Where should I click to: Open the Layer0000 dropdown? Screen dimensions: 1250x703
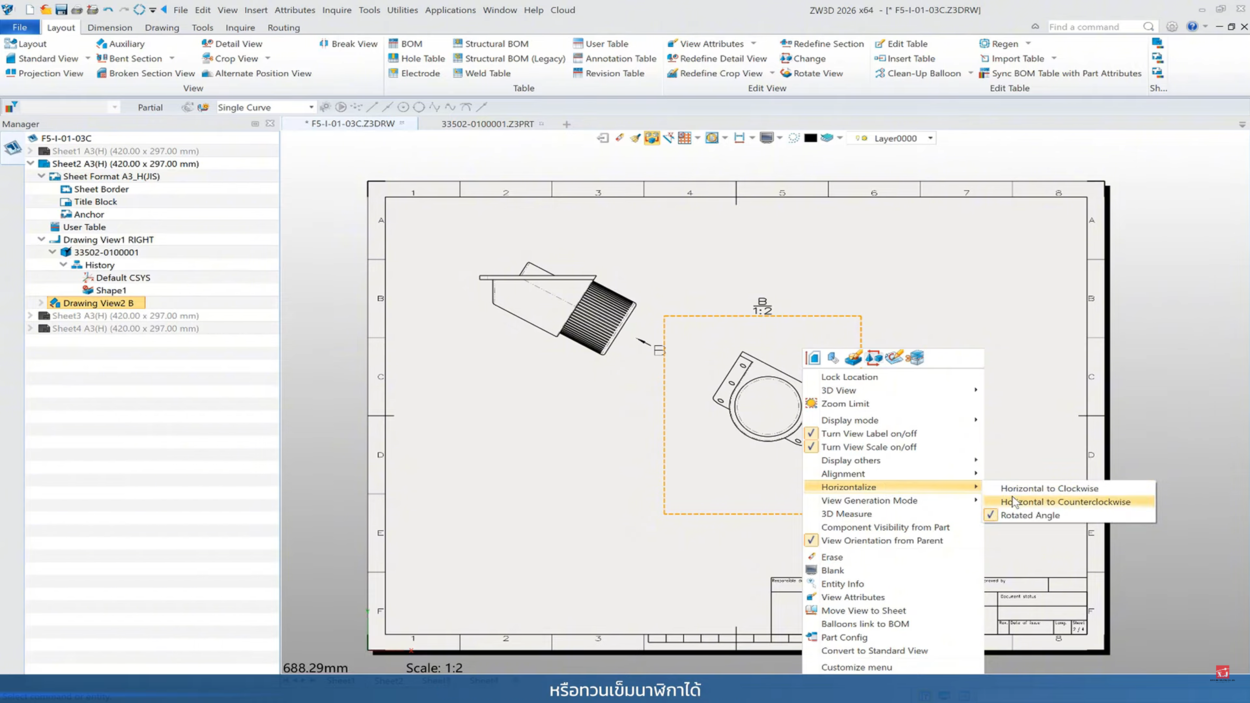[930, 138]
